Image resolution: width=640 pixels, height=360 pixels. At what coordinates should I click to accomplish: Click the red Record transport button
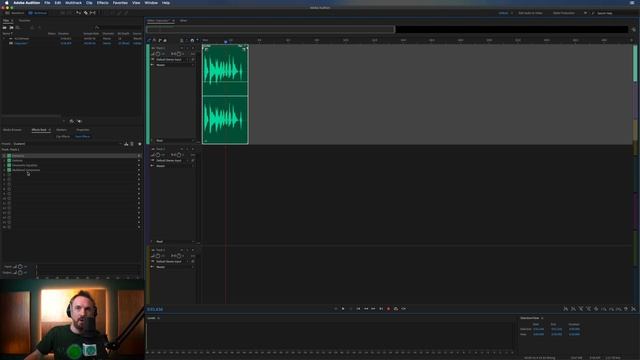tap(388, 309)
